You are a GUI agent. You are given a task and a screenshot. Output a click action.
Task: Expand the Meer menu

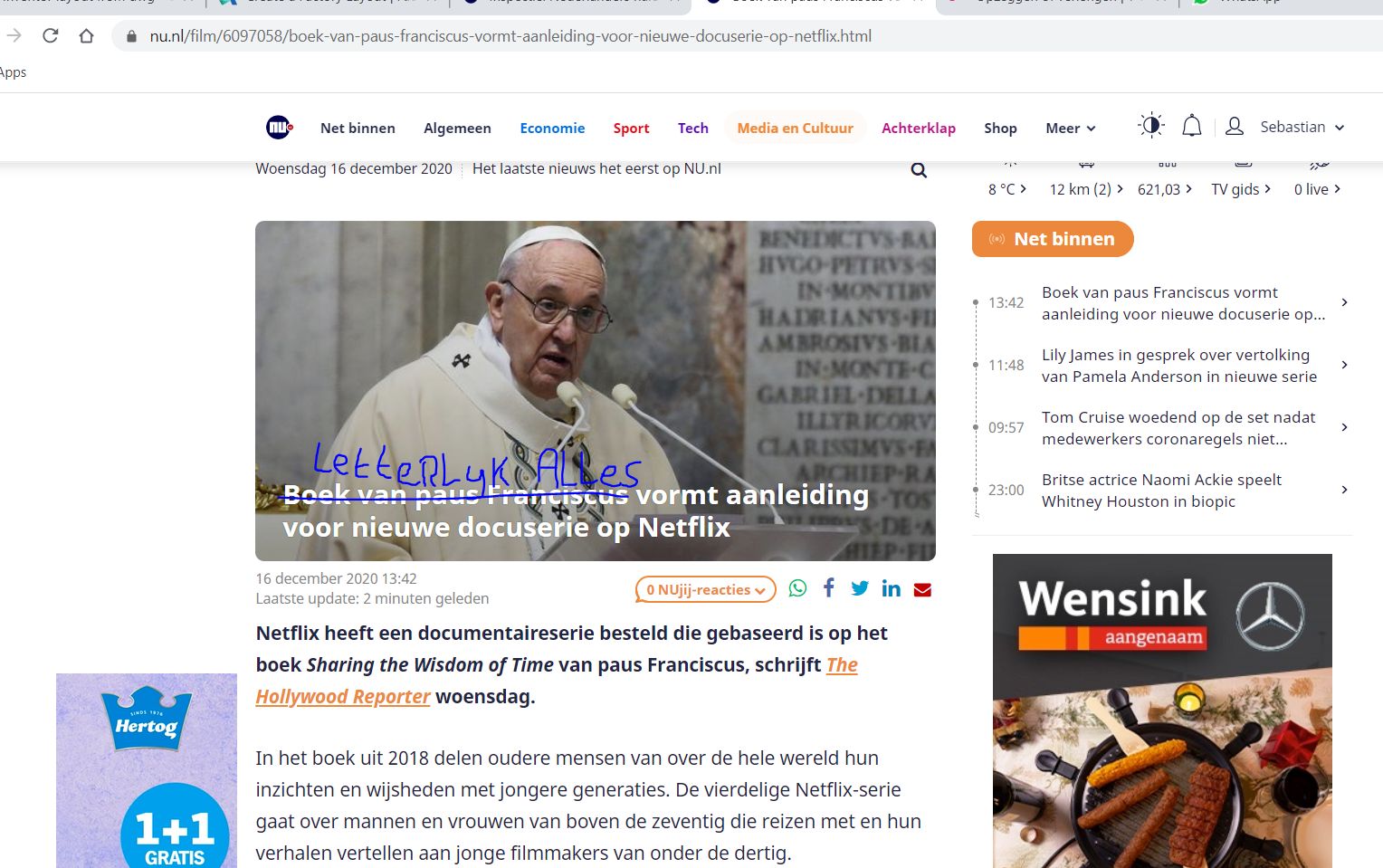[x=1070, y=129]
